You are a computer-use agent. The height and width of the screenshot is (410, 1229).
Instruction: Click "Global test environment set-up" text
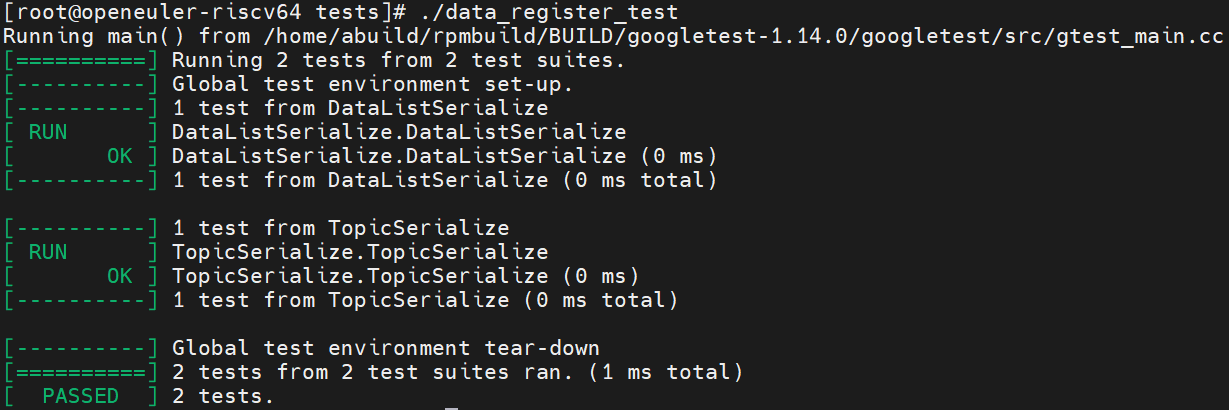373,84
